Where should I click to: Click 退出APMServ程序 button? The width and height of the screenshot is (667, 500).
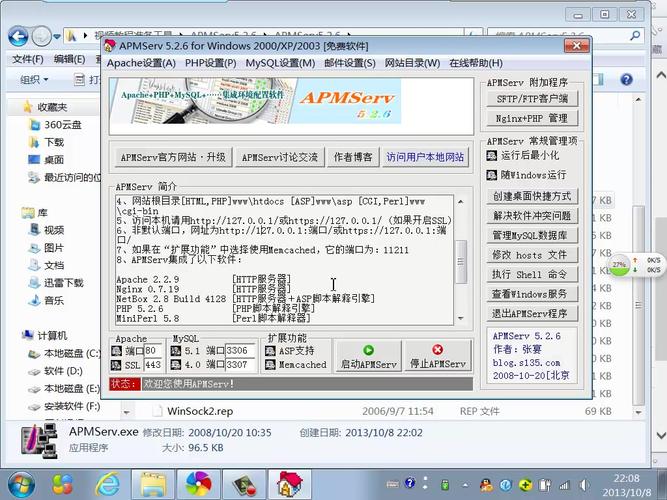point(532,314)
